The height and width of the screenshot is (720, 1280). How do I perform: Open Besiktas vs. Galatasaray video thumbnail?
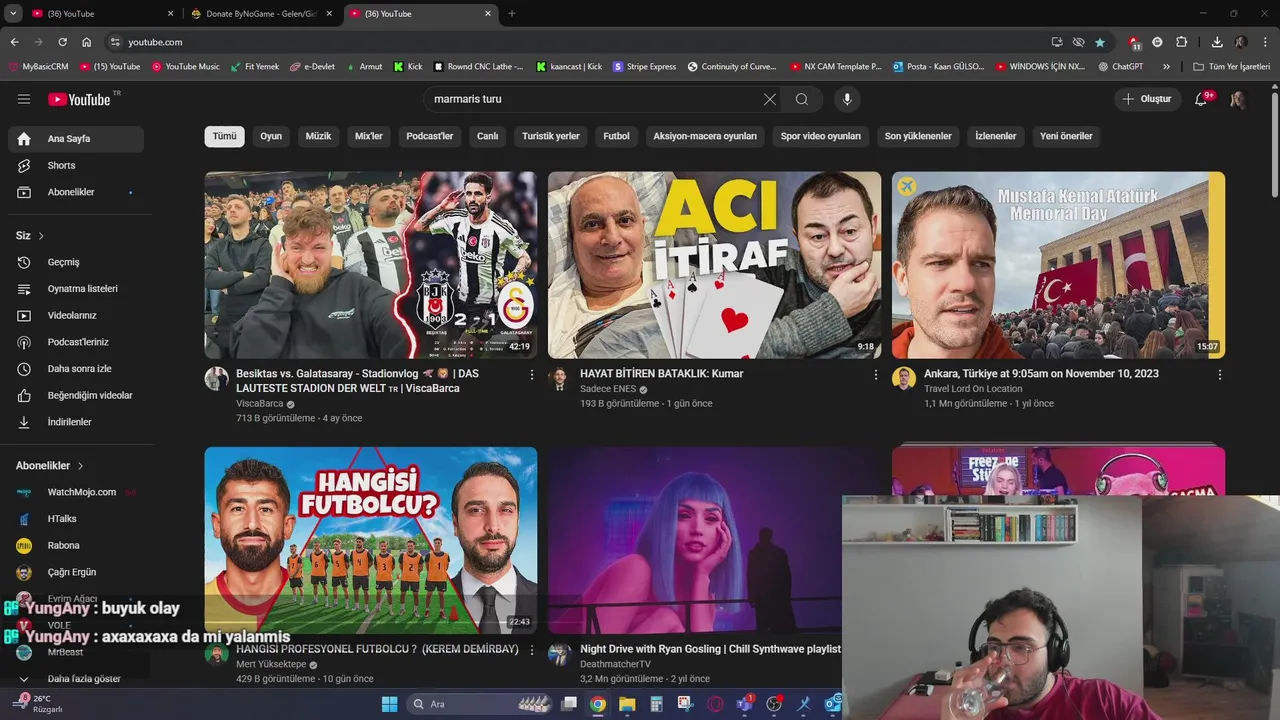point(371,265)
